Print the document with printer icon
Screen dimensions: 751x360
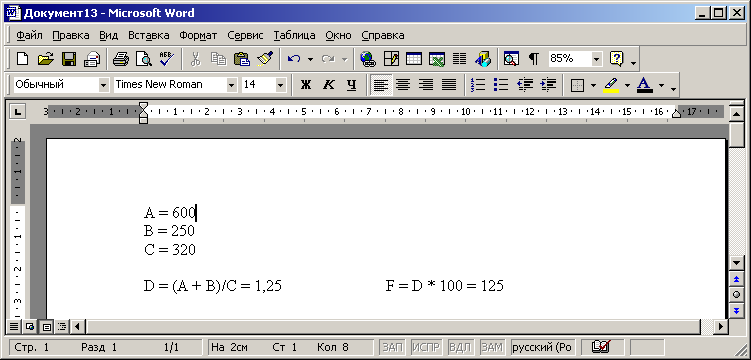click(x=120, y=59)
